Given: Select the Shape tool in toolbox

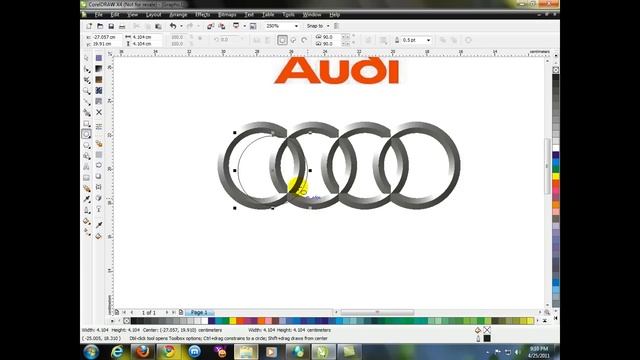Looking at the screenshot, I should (x=87, y=69).
